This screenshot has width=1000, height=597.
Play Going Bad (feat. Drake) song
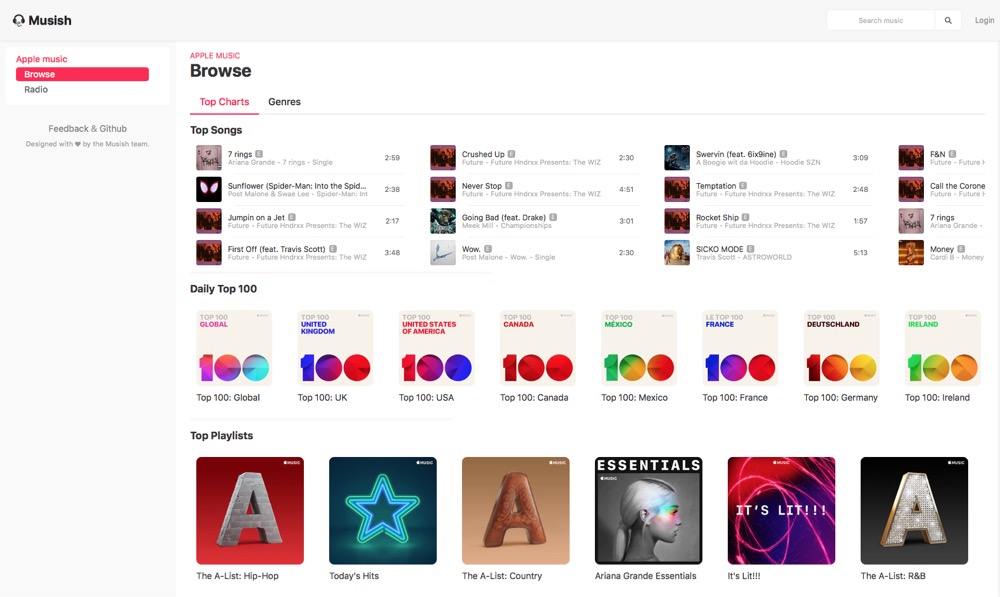[x=534, y=221]
